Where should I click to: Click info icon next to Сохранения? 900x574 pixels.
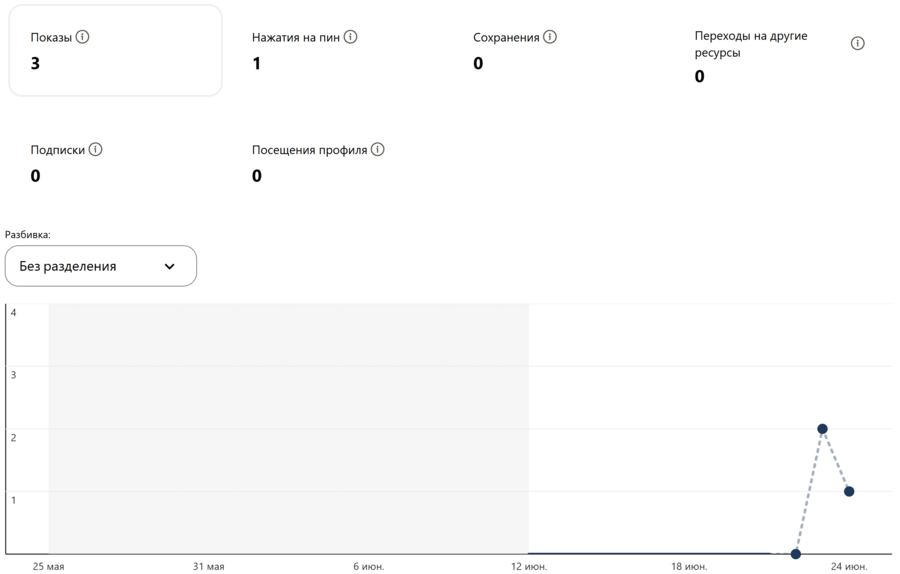[x=550, y=37]
